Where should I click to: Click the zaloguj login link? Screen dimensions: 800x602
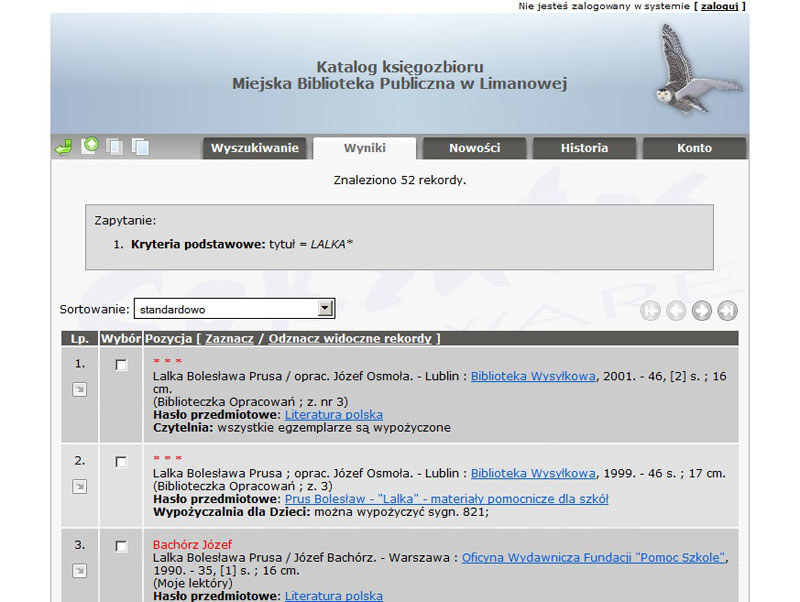(x=719, y=6)
